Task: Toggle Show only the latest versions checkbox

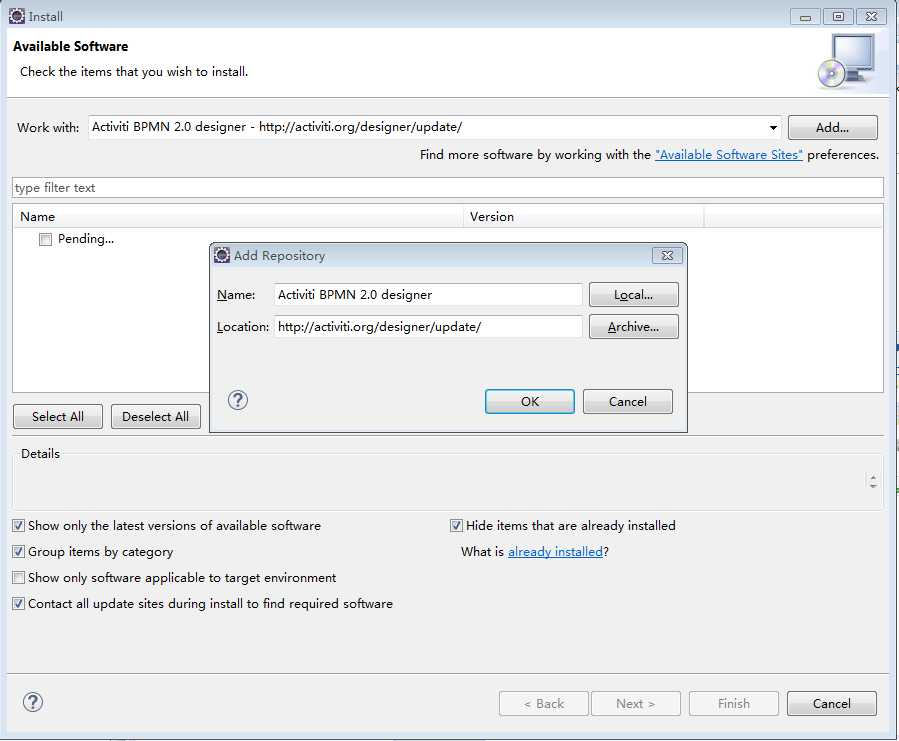Action: [x=19, y=525]
